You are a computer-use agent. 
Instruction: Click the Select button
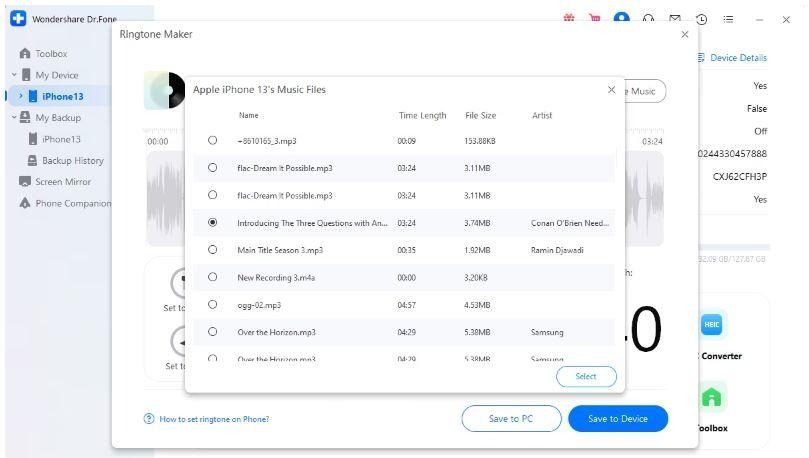586,377
